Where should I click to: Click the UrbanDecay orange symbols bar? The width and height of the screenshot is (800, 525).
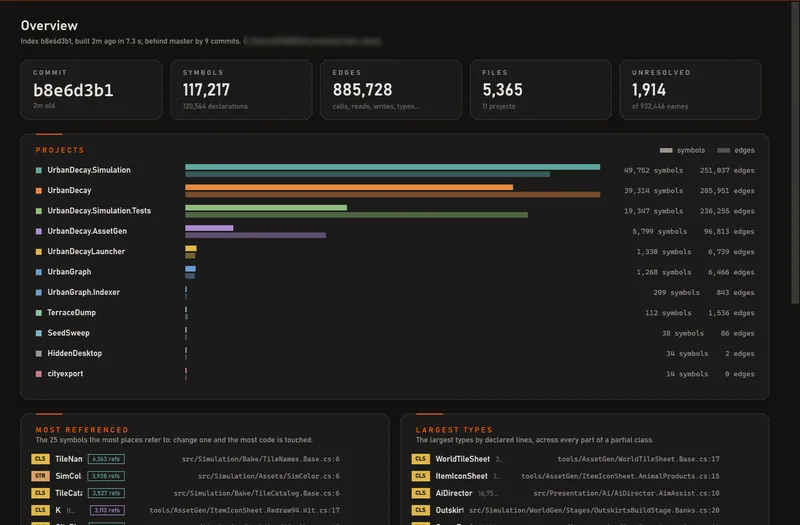pyautogui.click(x=349, y=187)
